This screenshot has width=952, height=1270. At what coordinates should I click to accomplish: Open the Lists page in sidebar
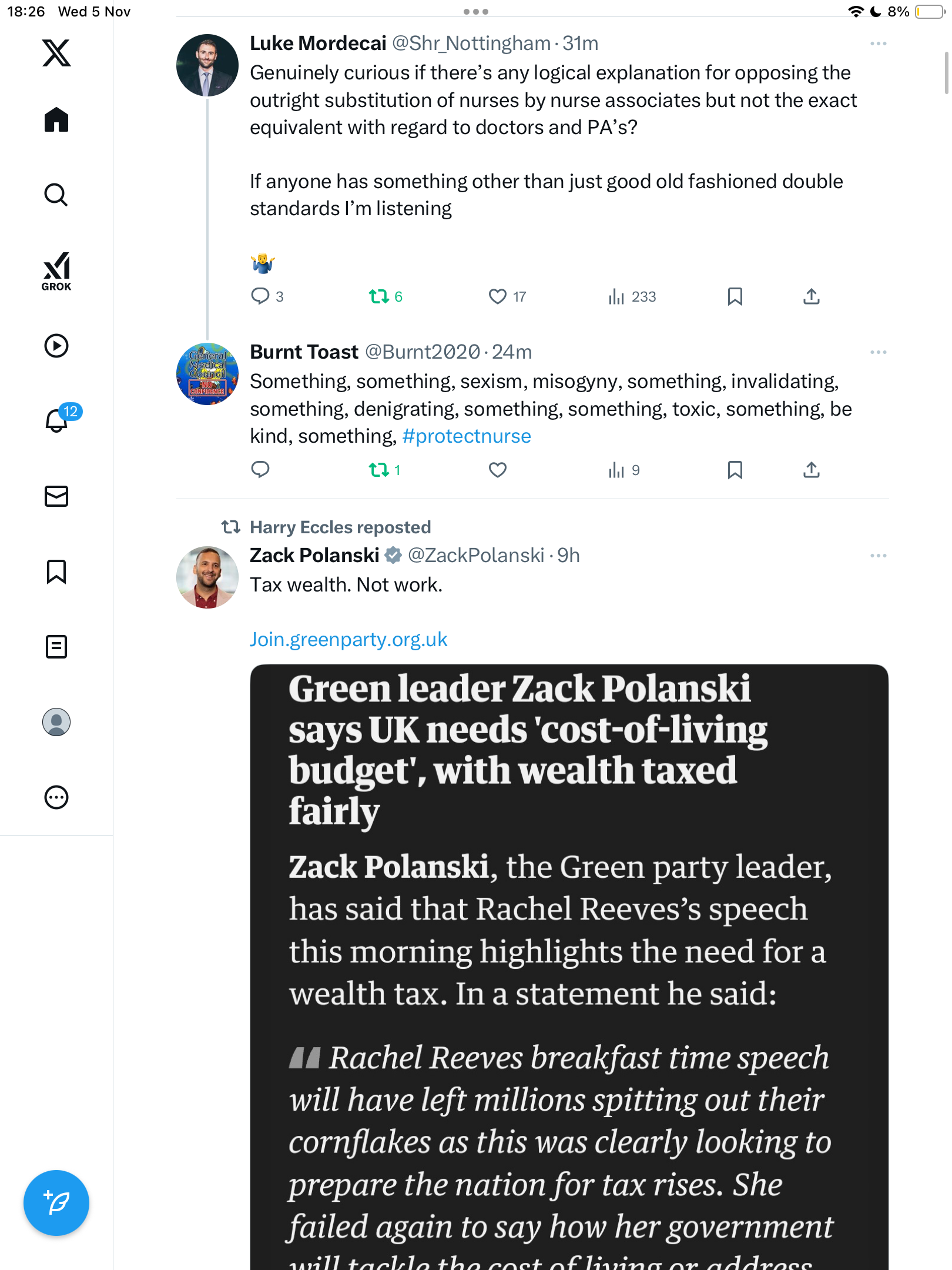coord(56,647)
